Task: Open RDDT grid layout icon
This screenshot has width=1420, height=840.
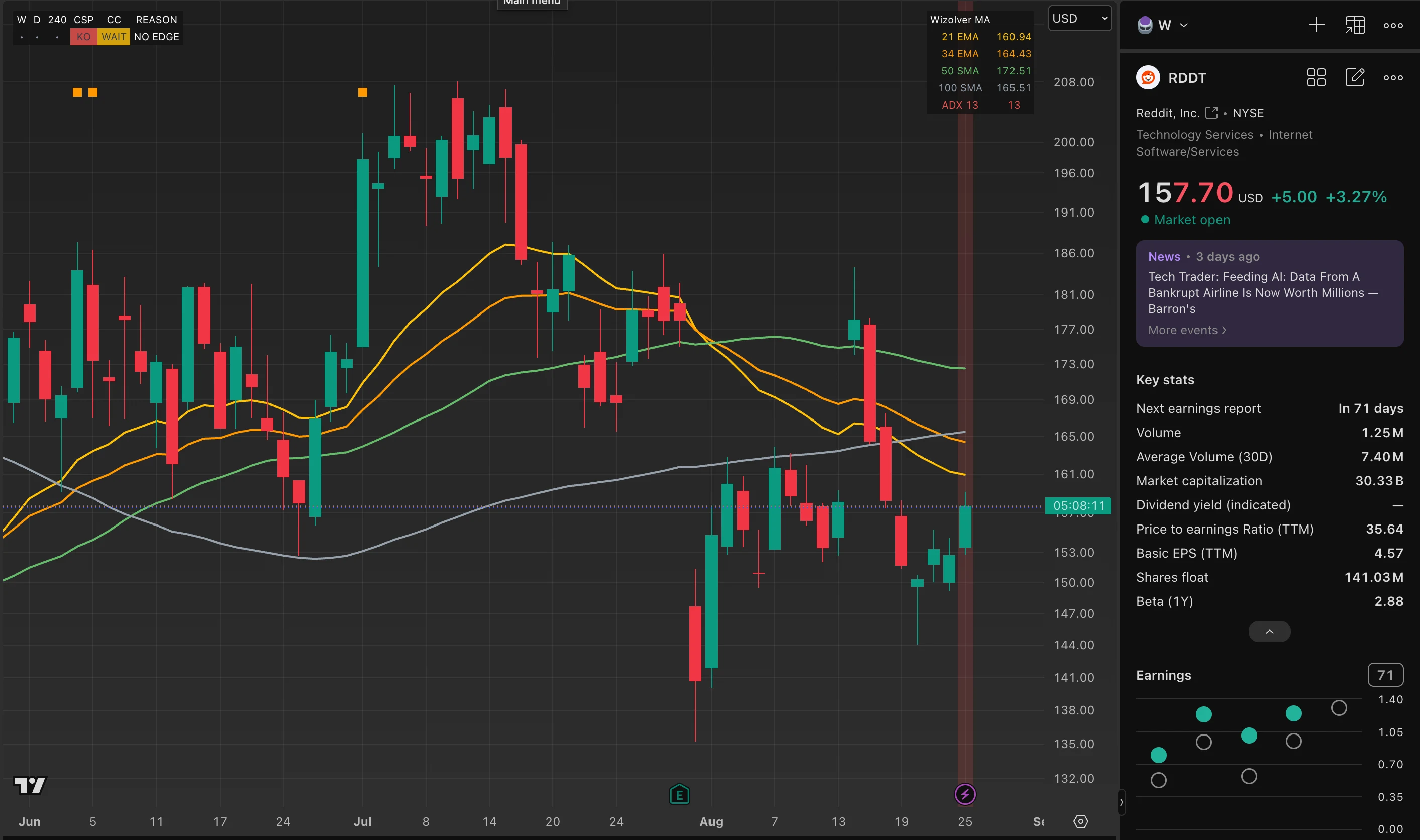Action: click(1316, 77)
